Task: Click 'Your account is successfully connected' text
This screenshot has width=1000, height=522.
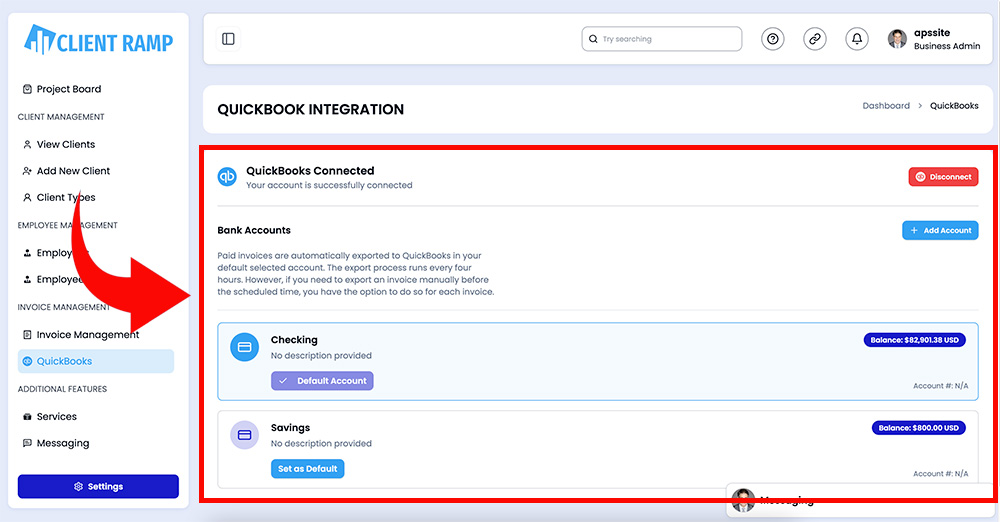Action: click(329, 185)
